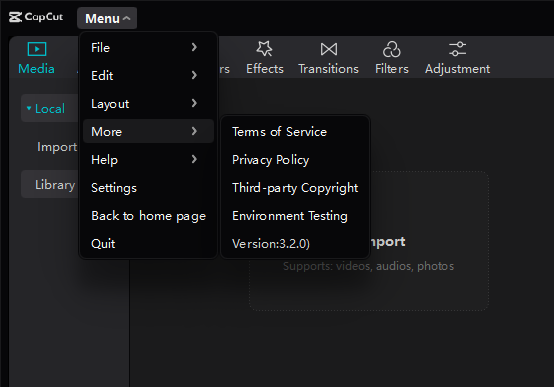This screenshot has width=554, height=387.
Task: Open the Help menu entry
Action: [148, 159]
